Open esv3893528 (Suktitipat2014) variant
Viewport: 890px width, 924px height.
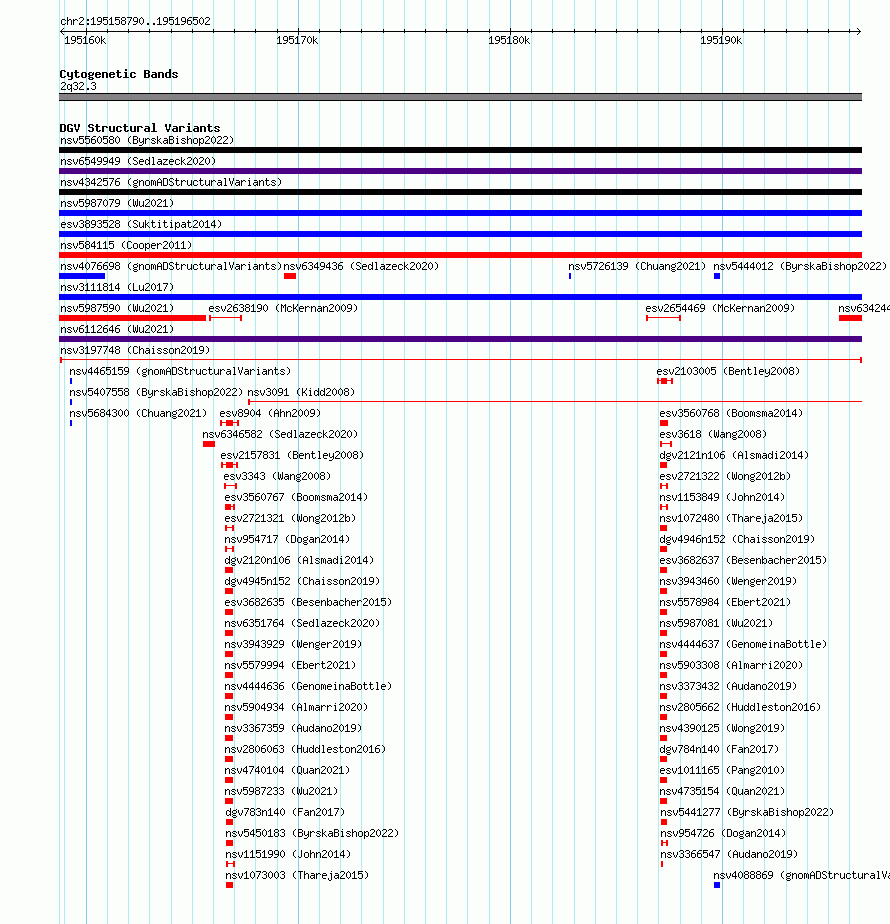(x=141, y=225)
